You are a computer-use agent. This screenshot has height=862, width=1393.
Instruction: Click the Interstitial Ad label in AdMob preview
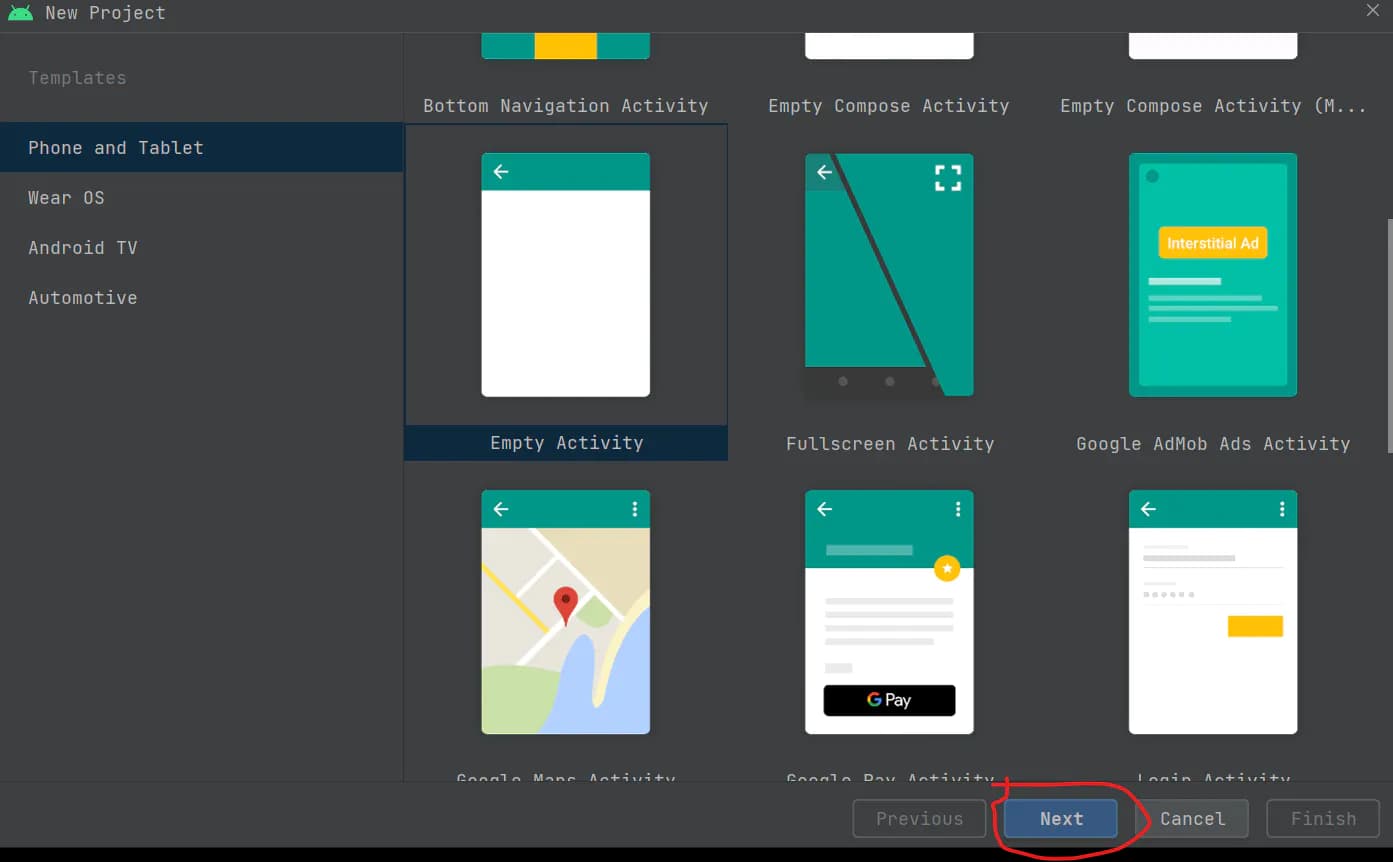[1212, 243]
